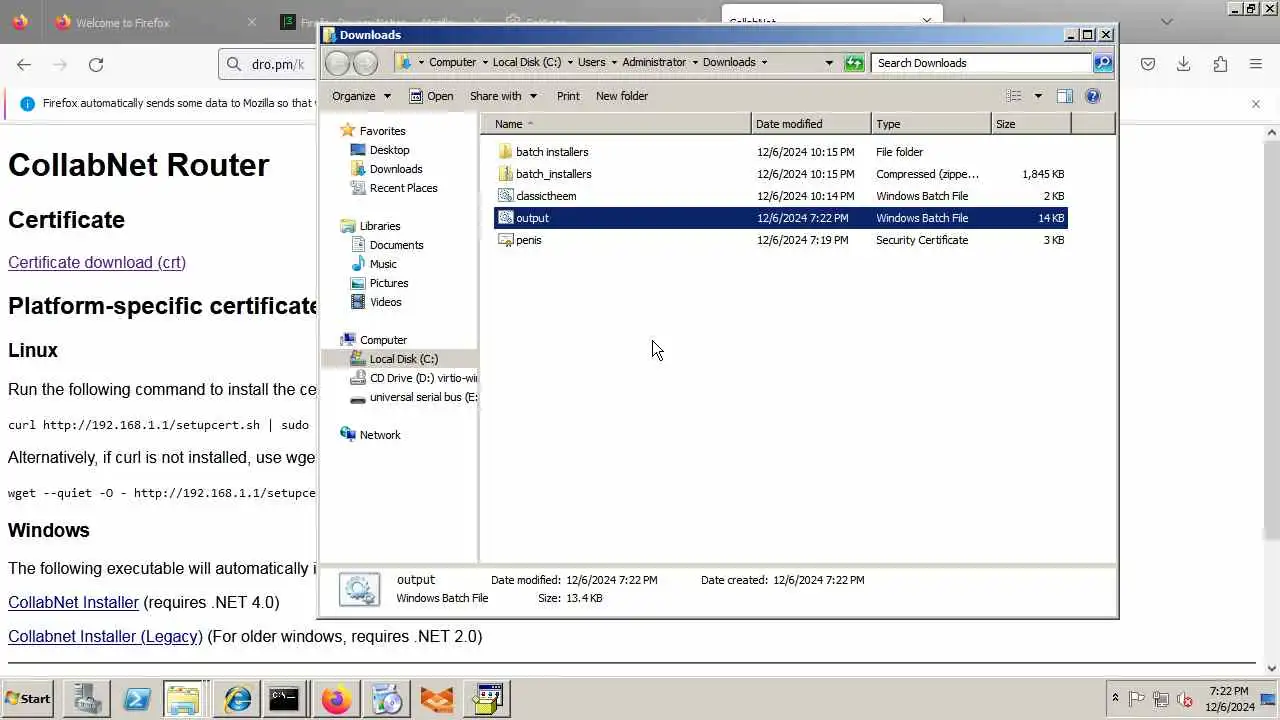
Task: Sort files by the Type column
Action: coord(931,124)
